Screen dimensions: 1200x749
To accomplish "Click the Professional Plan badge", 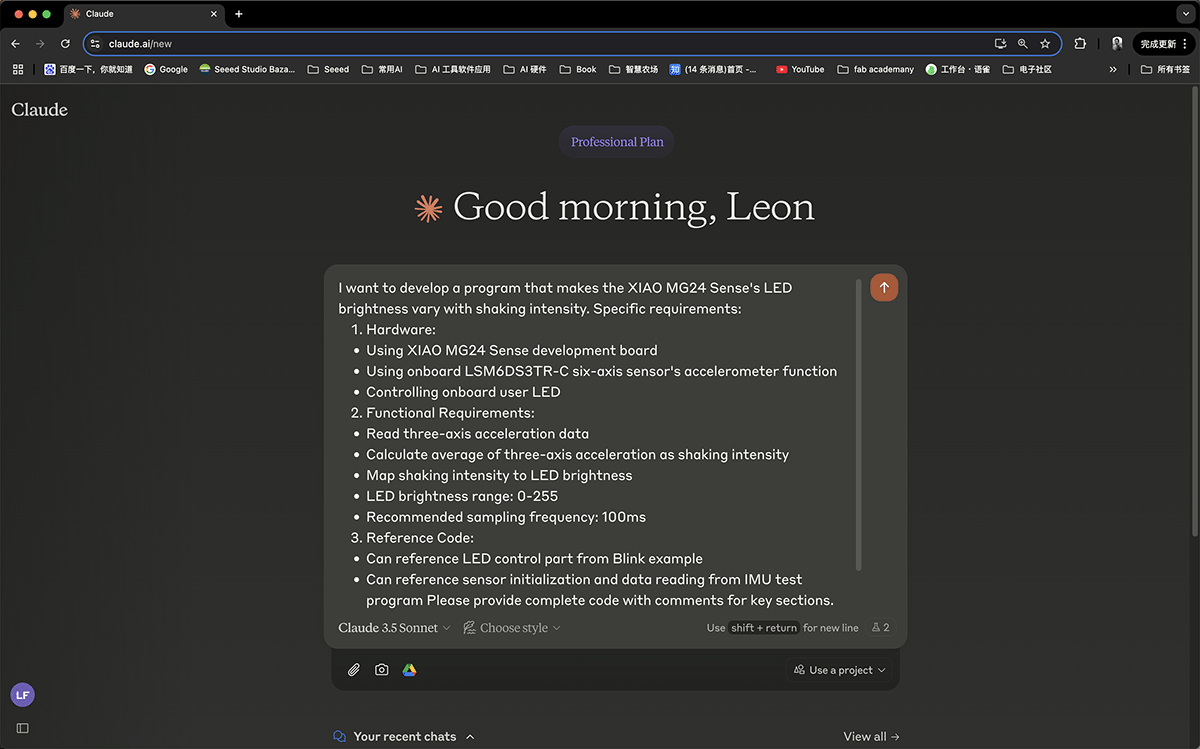I will click(617, 142).
